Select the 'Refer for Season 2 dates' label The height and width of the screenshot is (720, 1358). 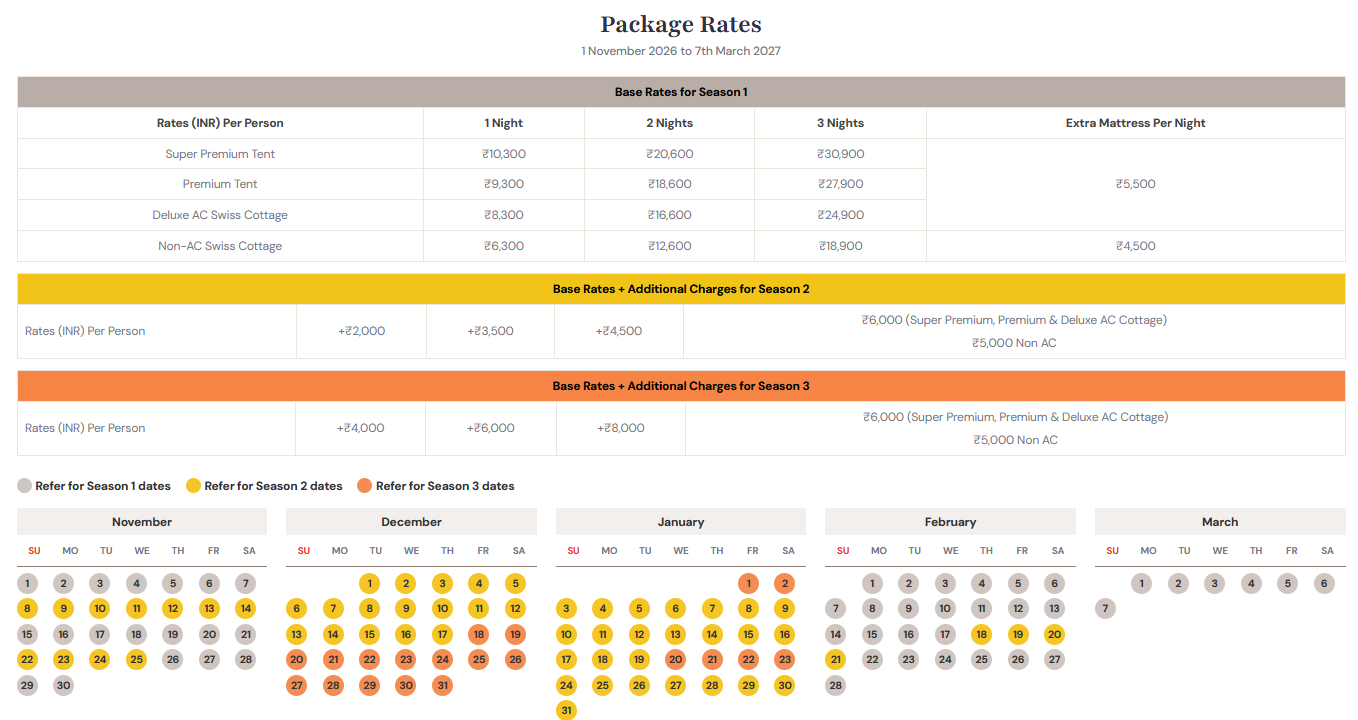[x=273, y=486]
